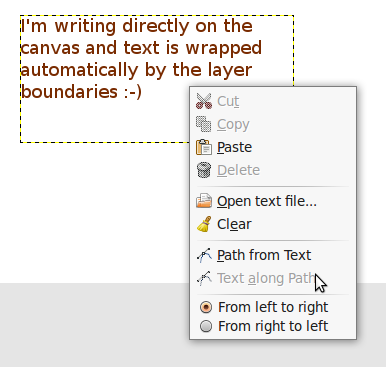Screen dimensions: 386x367
Task: Click the greyed Text along Path icon
Action: coord(204,278)
